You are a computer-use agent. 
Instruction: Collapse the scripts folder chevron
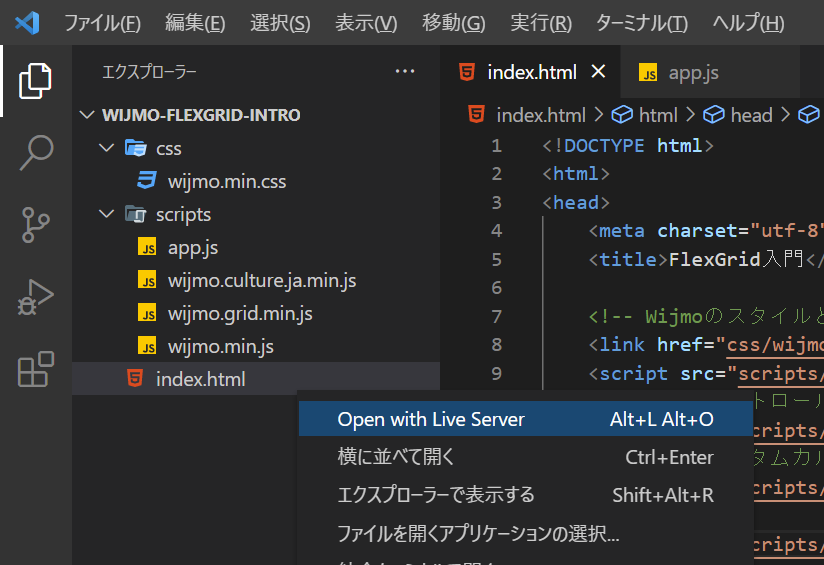point(107,213)
